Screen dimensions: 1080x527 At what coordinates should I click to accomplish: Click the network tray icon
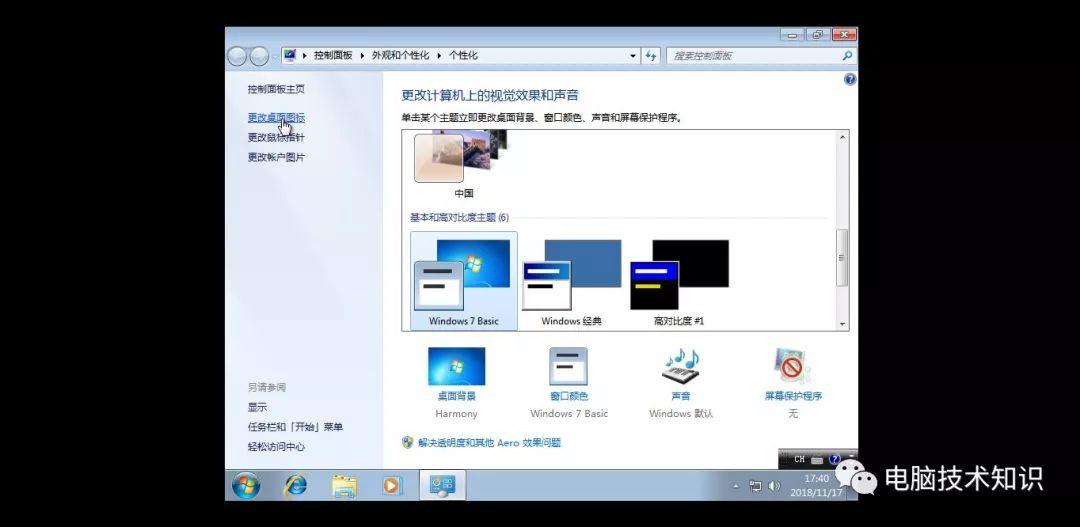756,486
